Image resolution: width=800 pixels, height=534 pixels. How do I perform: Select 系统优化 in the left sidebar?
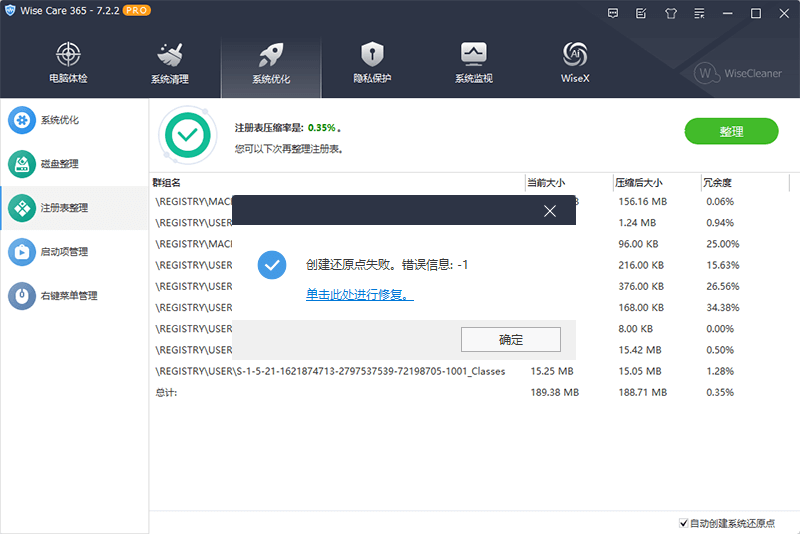[74, 120]
